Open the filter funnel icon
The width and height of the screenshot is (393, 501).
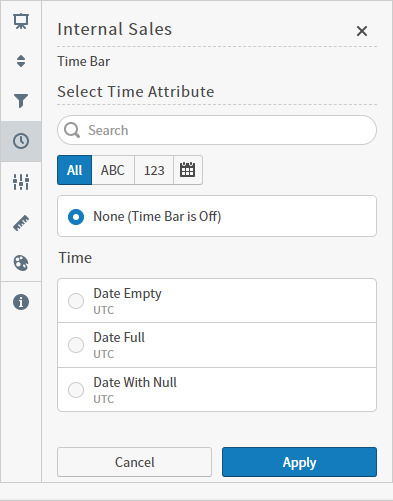[x=21, y=101]
